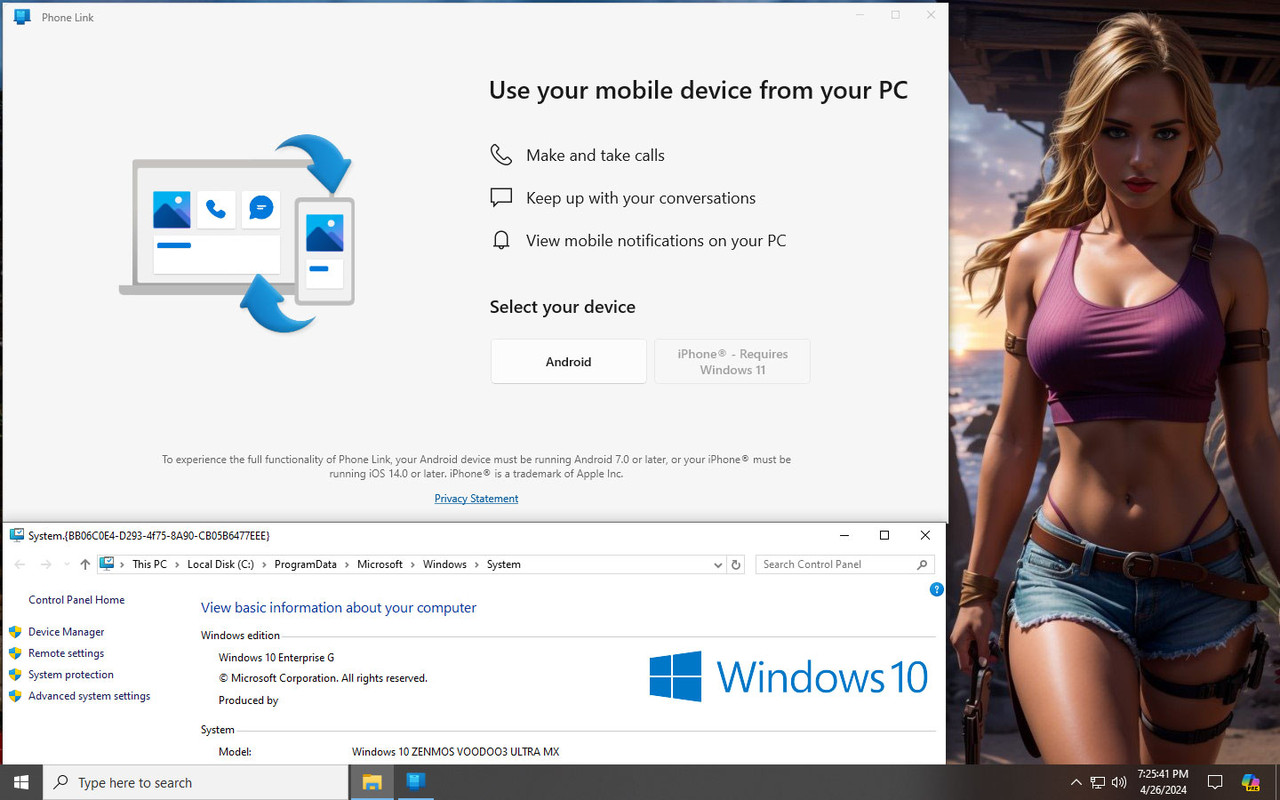Screen dimensions: 1280x800
Task: Click the Copilot icon in taskbar
Action: pos(1251,782)
